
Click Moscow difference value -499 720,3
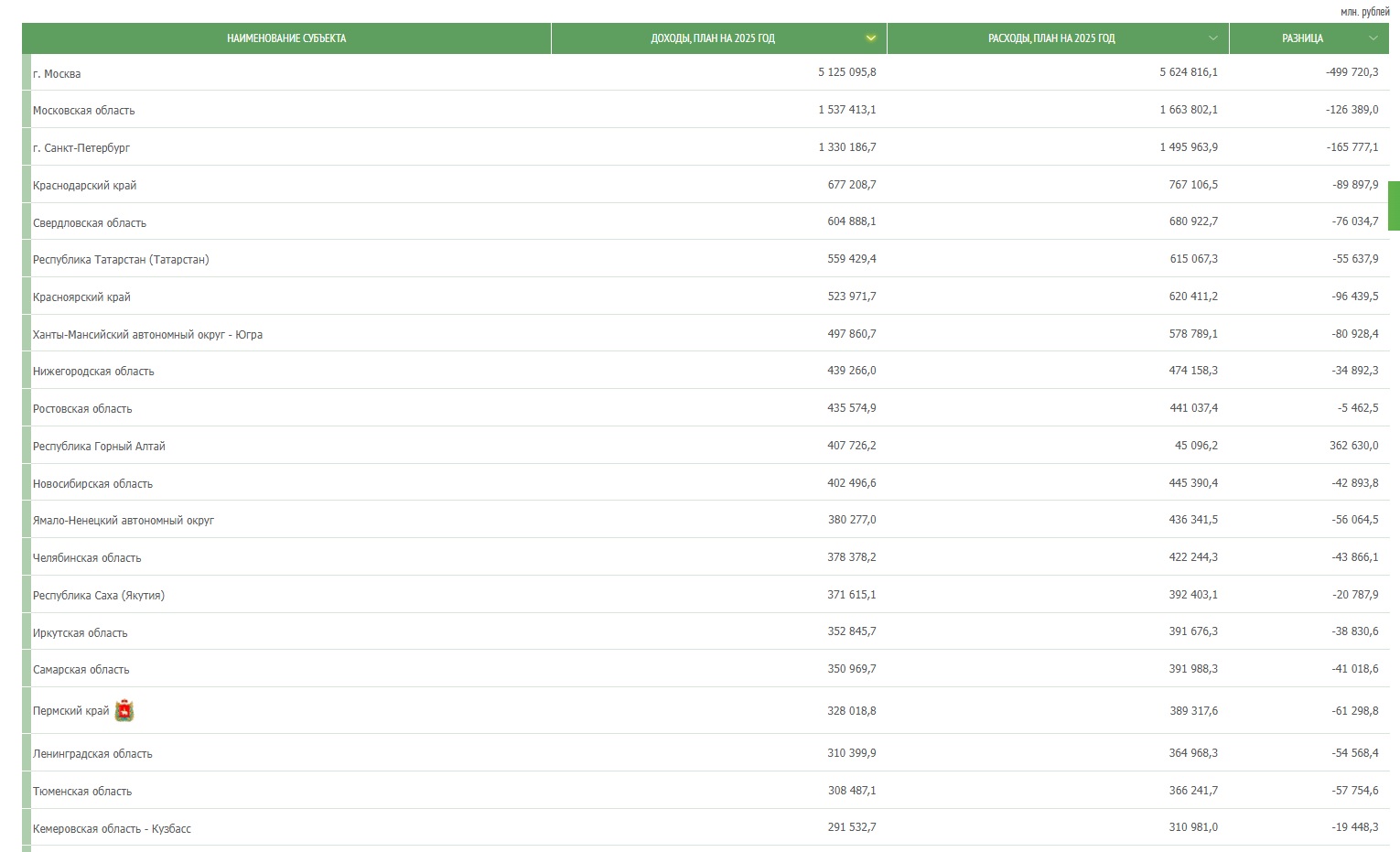[1352, 72]
